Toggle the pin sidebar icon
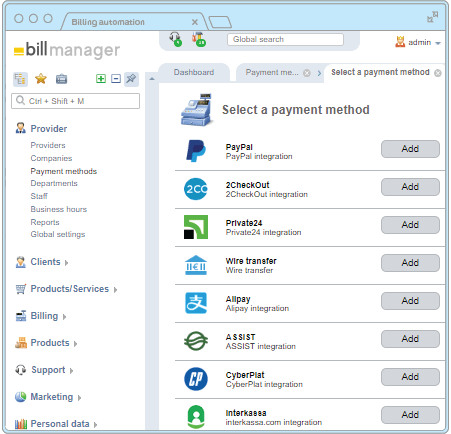451x434 pixels. tap(131, 79)
